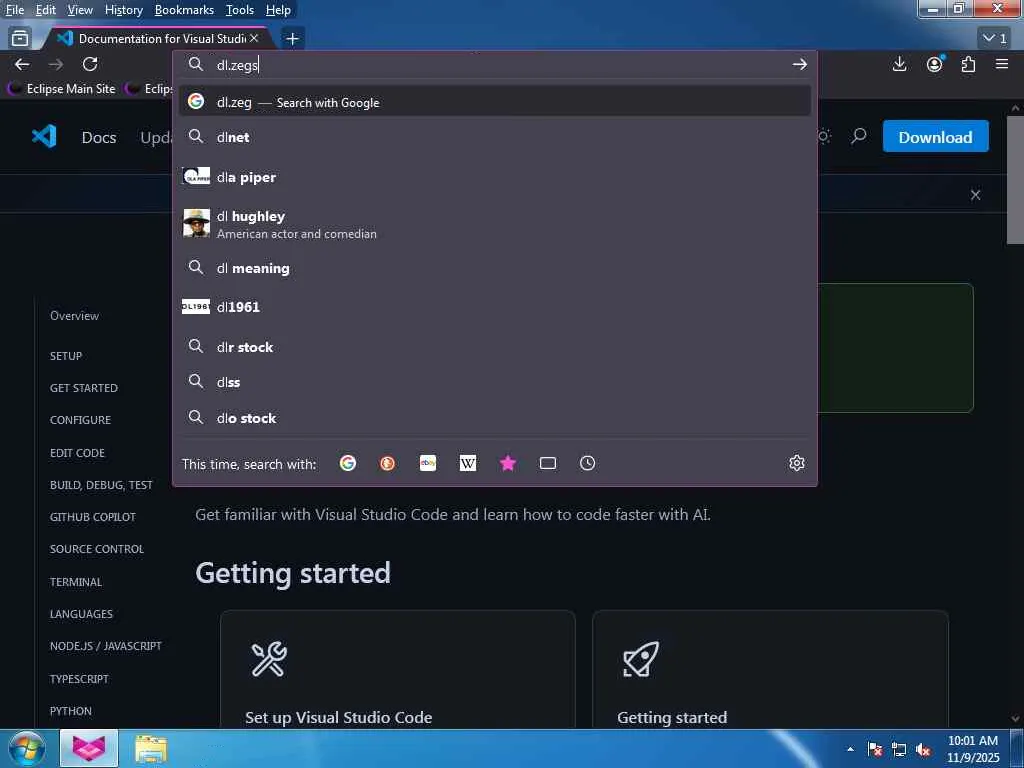
Task: Open the Firefox View icon left of tabs
Action: coord(20,39)
